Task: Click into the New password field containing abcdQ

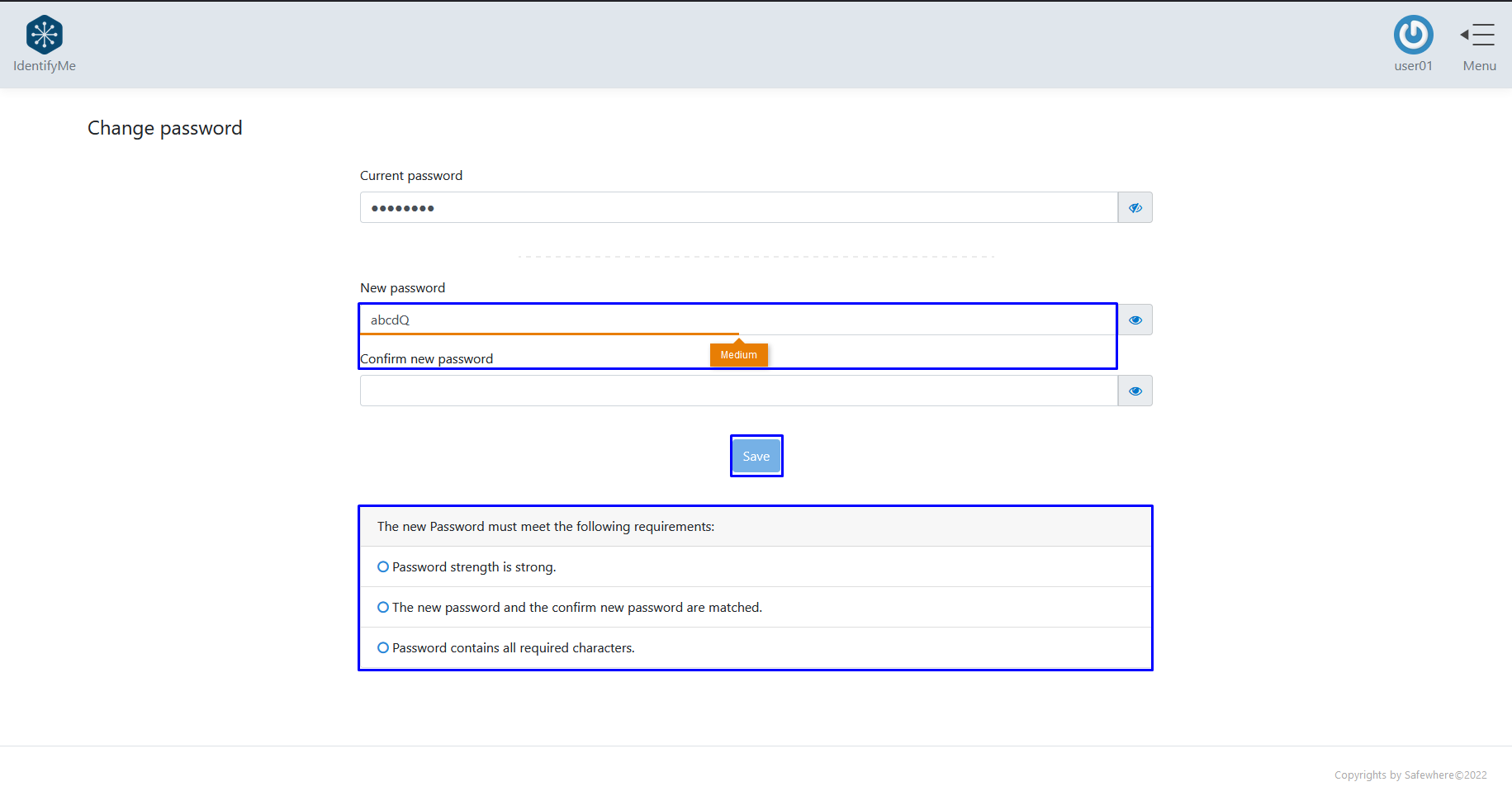Action: point(738,320)
